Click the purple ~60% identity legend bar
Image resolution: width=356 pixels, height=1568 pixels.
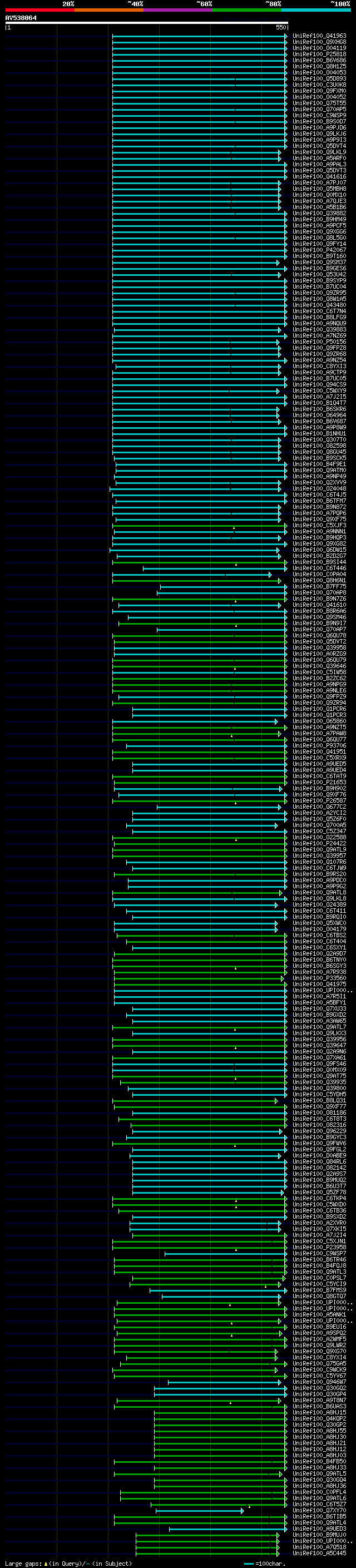179,10
